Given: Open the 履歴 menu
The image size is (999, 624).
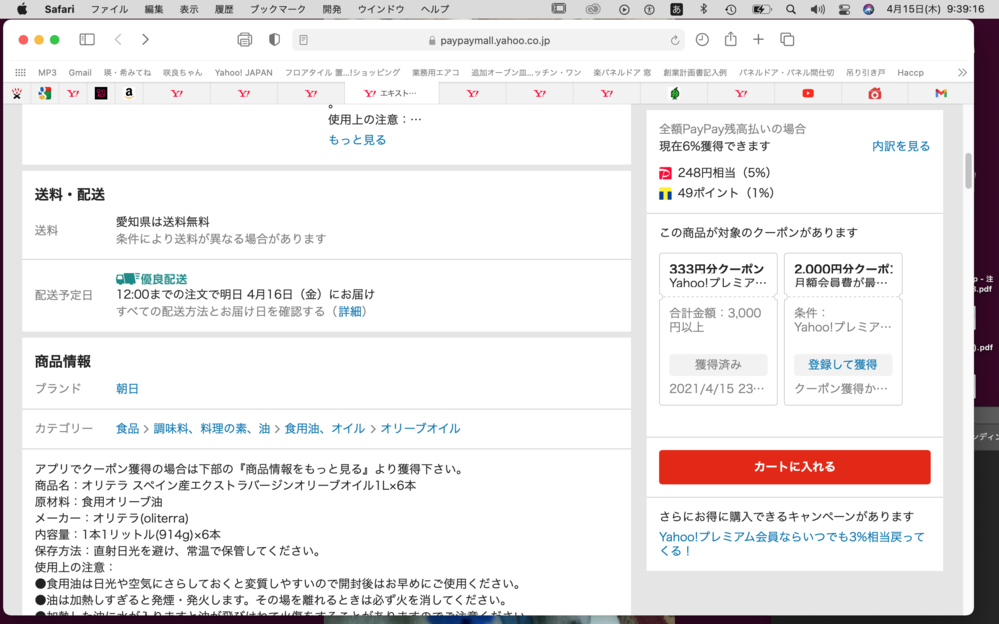Looking at the screenshot, I should (x=224, y=9).
